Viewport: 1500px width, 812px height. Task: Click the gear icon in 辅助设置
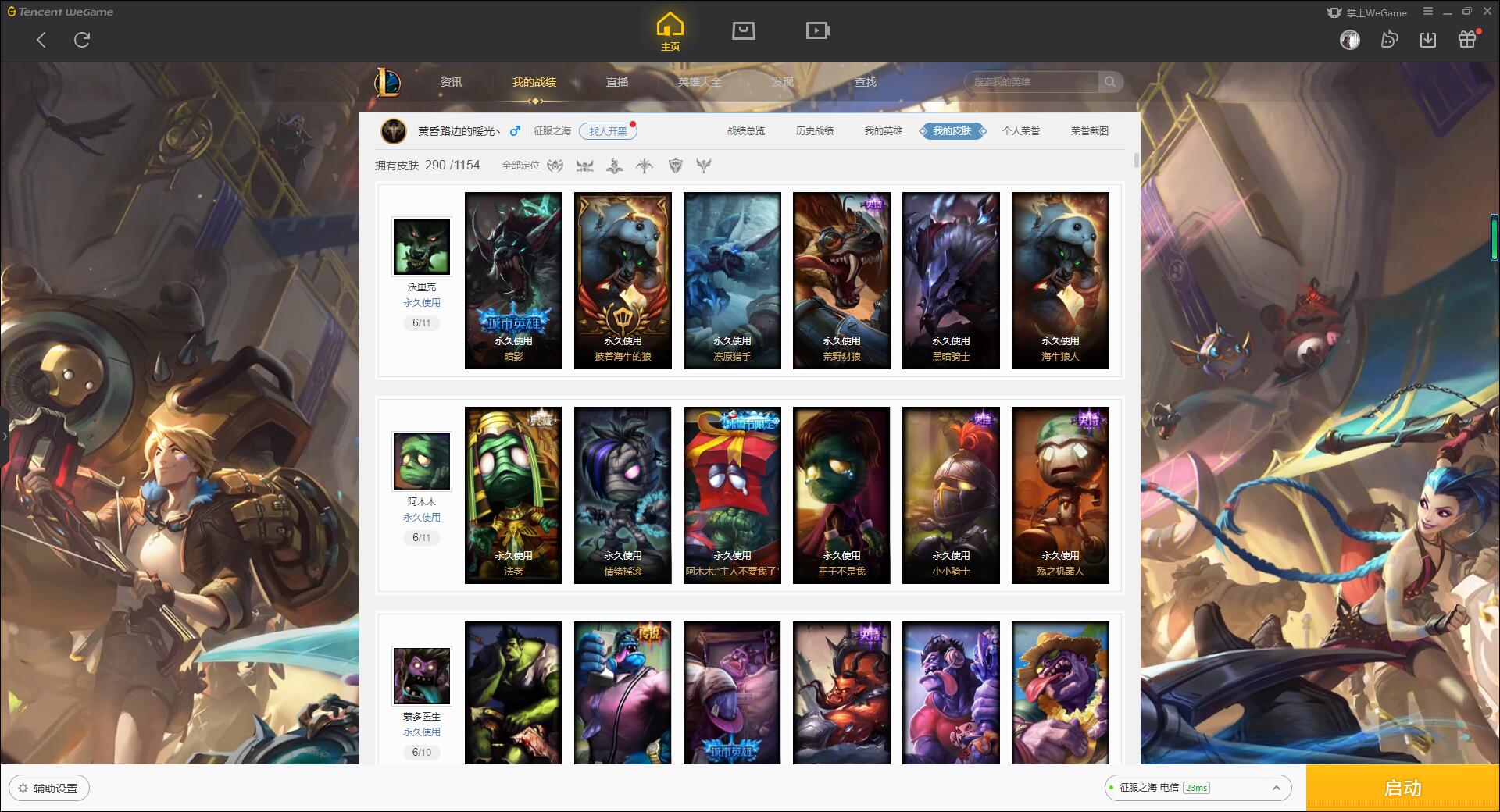23,789
